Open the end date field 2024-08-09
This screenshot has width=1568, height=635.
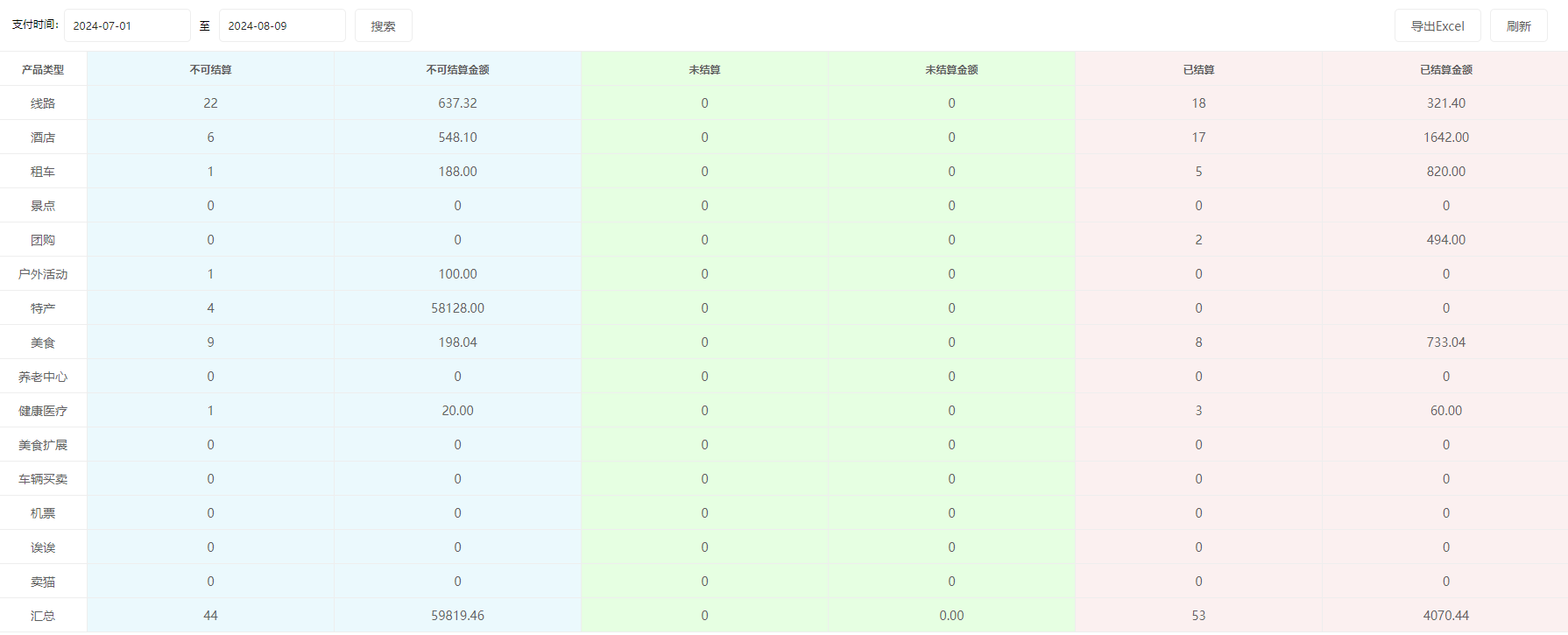tap(281, 26)
